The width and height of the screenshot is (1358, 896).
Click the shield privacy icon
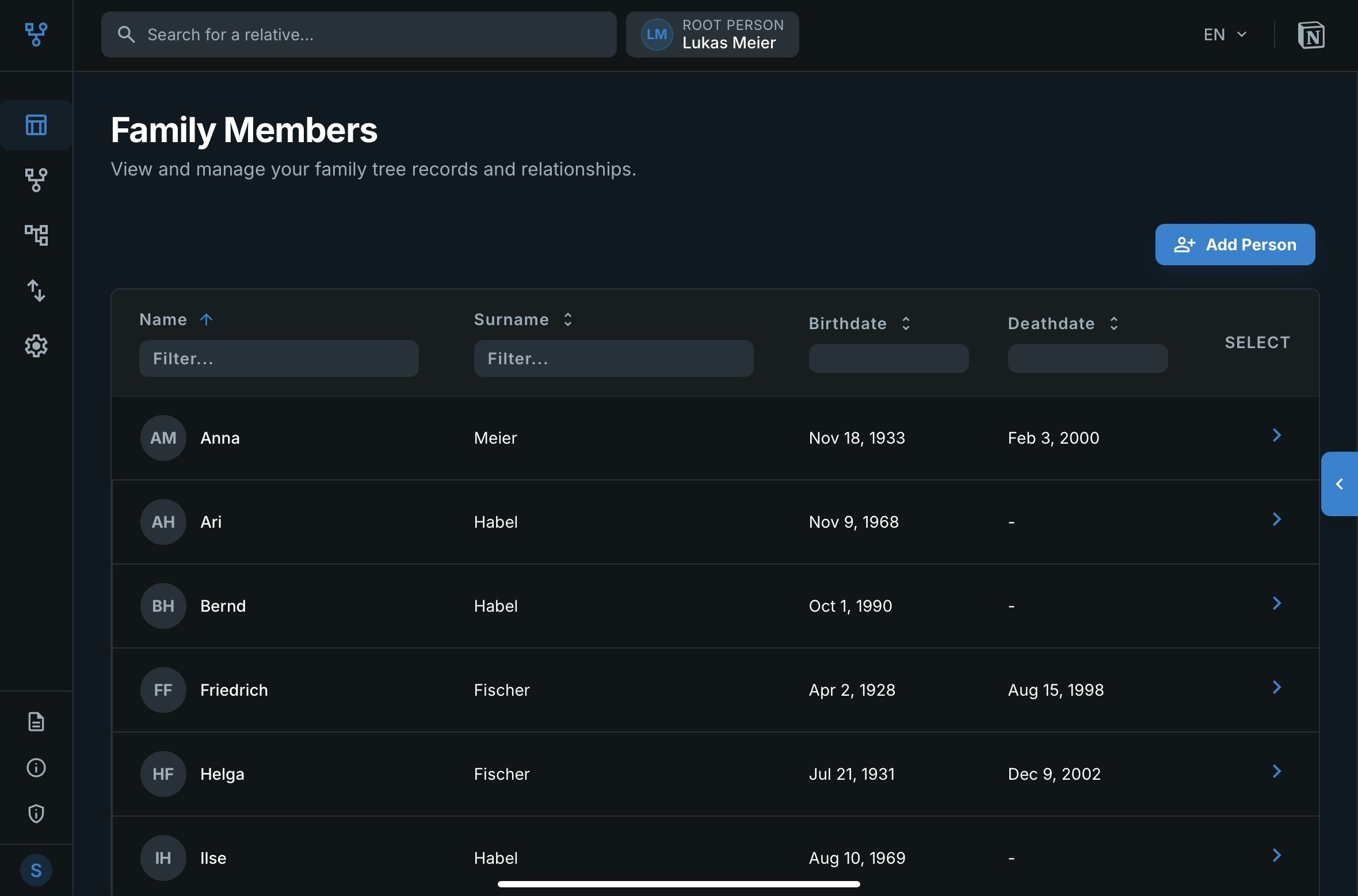(36, 813)
